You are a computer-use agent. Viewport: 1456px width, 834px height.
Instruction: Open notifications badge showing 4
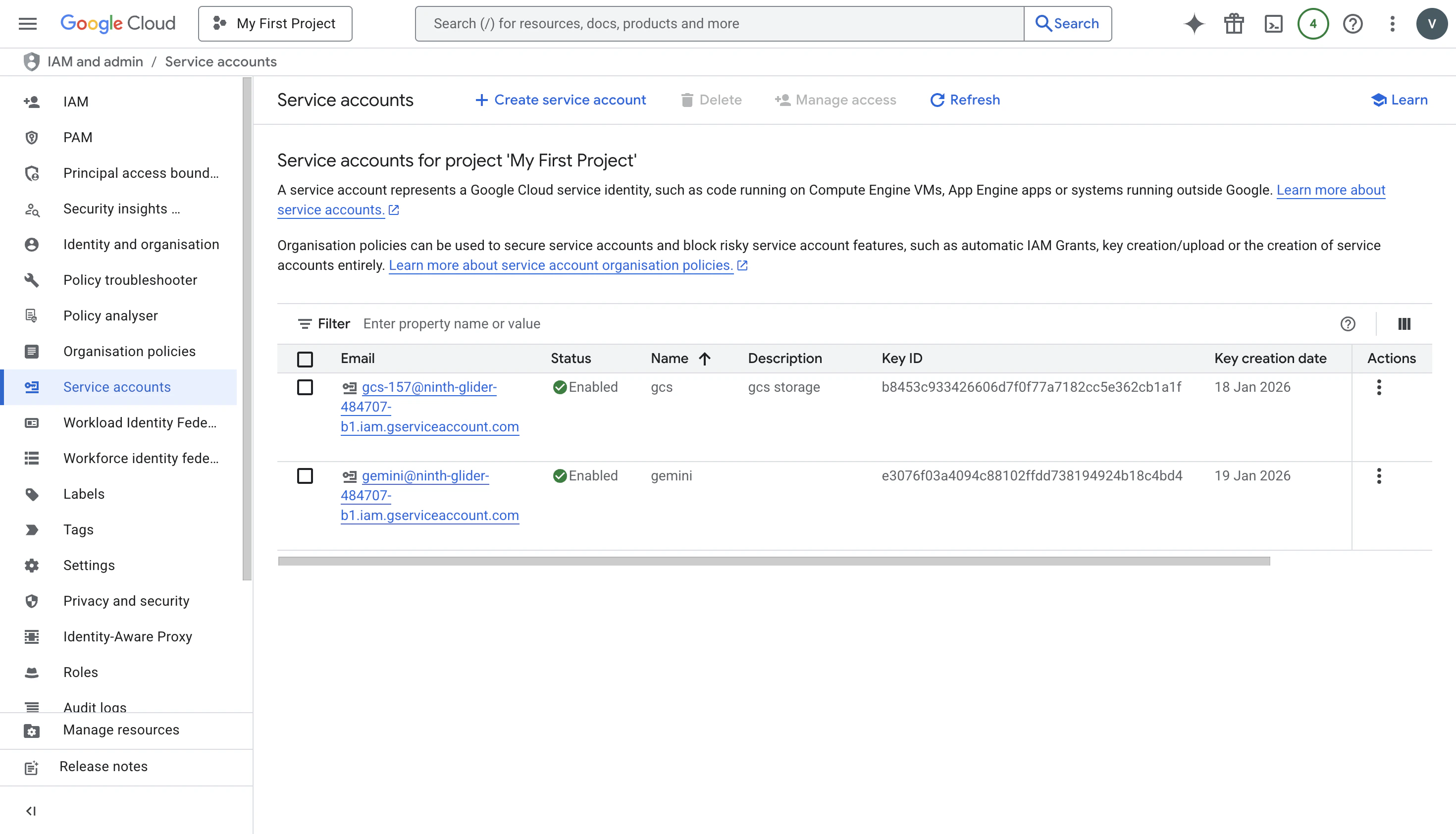click(1313, 23)
